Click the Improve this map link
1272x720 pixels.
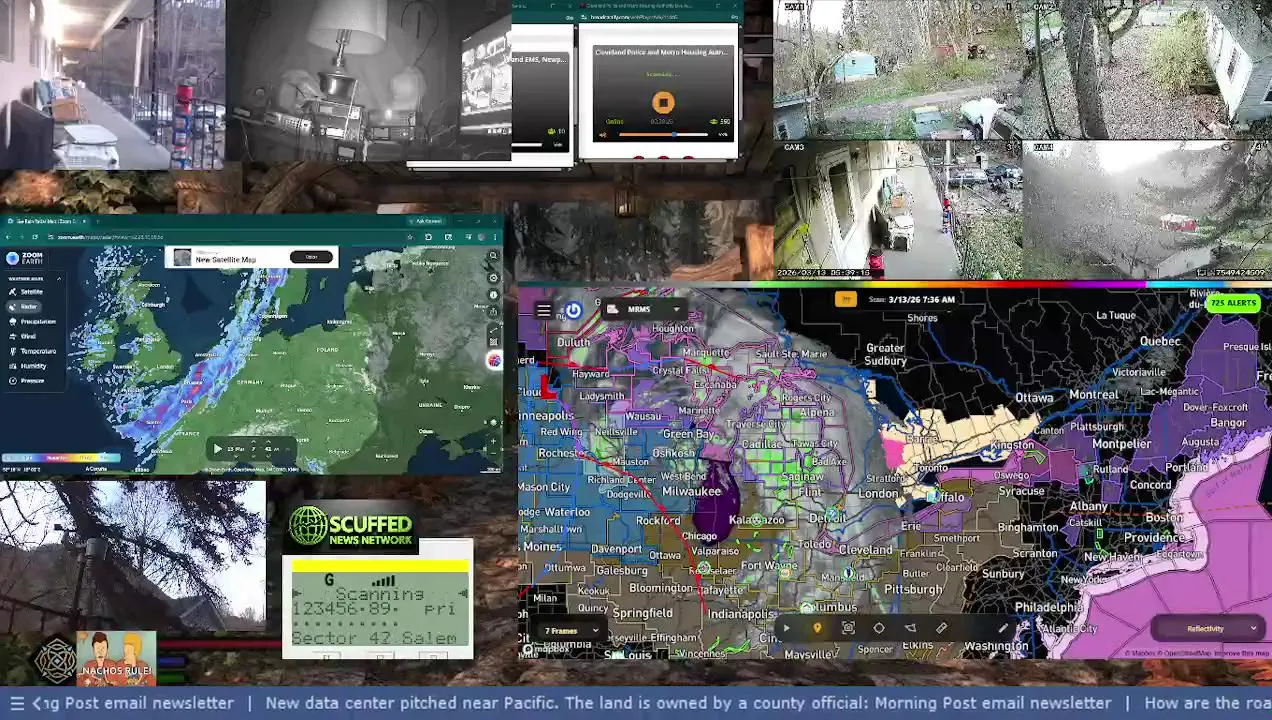click(x=1242, y=653)
